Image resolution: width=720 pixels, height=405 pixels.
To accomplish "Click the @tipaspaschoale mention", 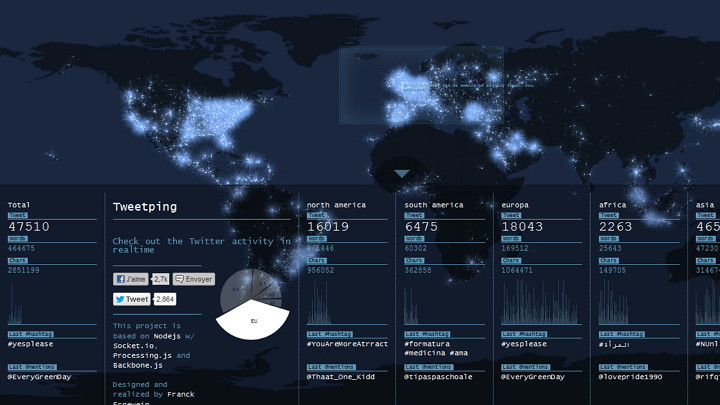I will tap(438, 377).
